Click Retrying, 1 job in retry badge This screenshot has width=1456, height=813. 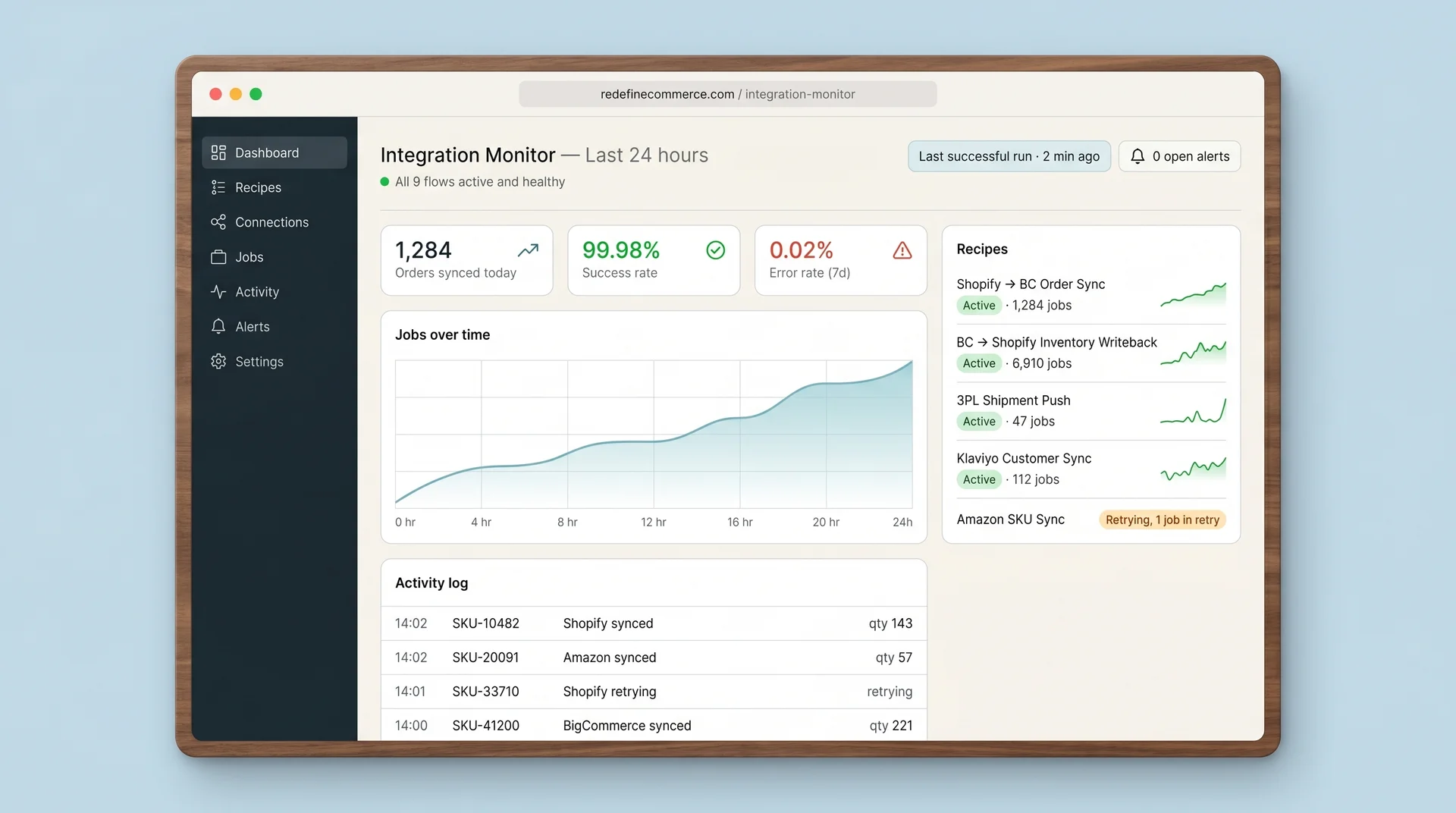(x=1162, y=520)
